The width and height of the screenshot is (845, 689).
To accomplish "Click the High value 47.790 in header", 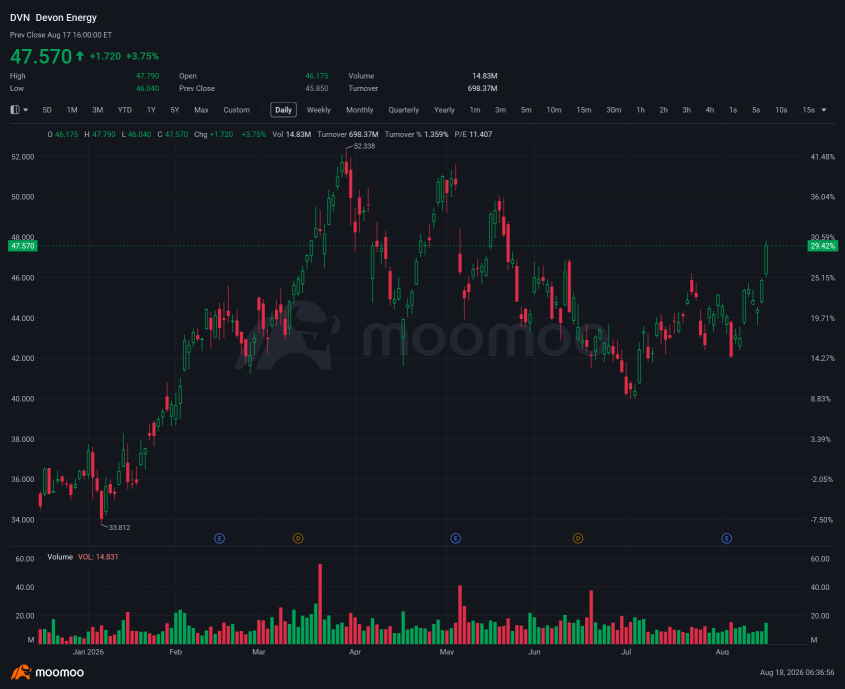I will click(x=148, y=76).
